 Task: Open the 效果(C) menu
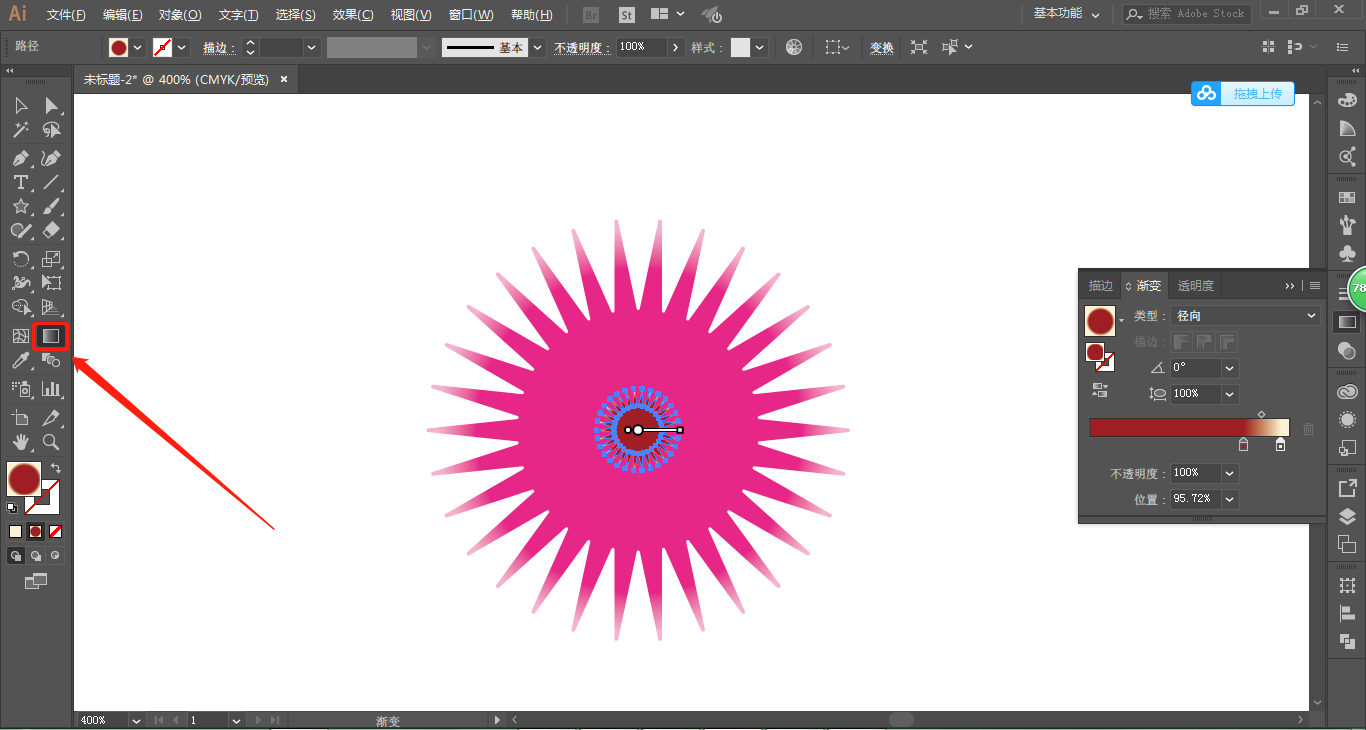(x=353, y=15)
